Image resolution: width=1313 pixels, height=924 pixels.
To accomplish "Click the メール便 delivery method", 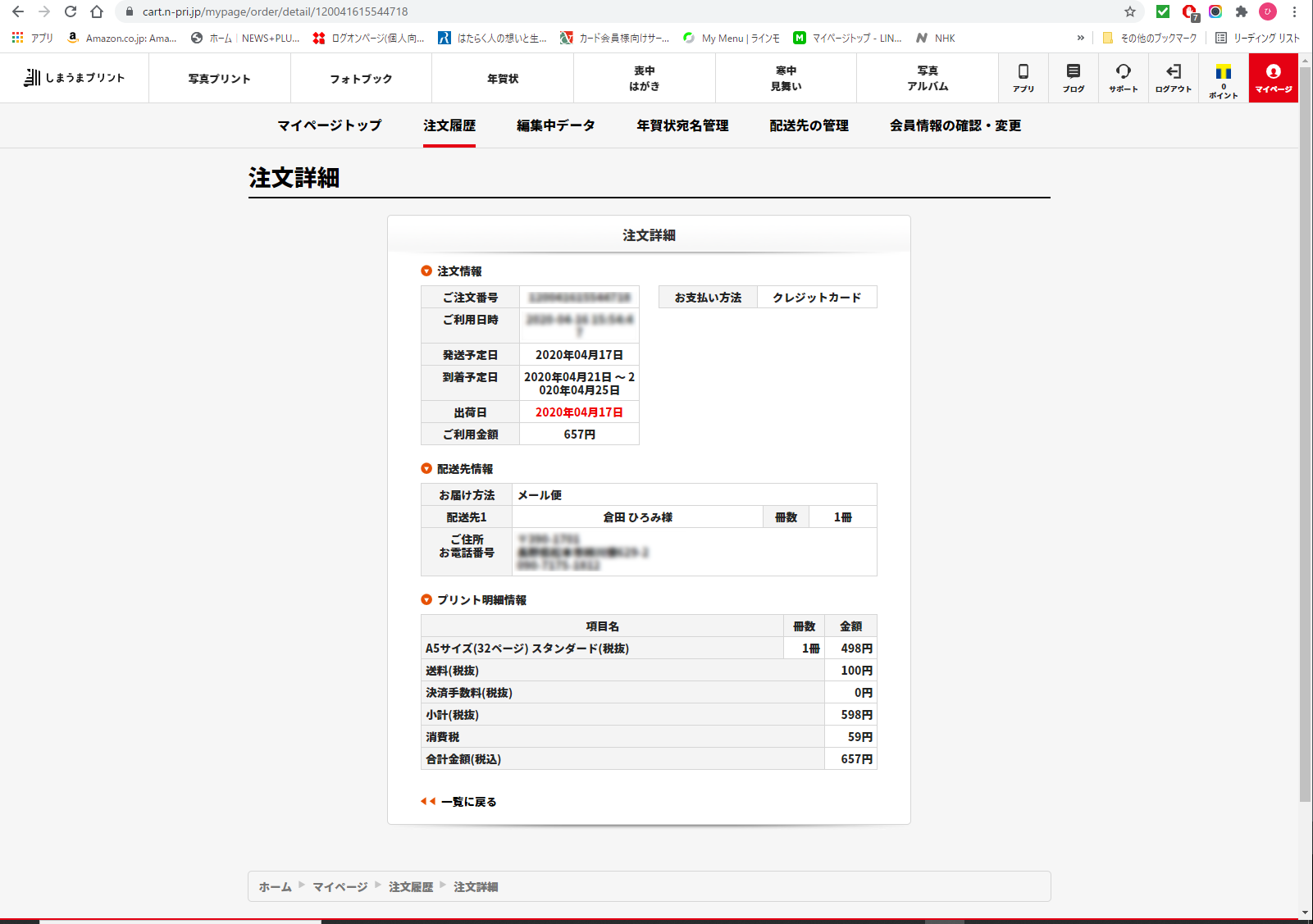I will click(540, 495).
